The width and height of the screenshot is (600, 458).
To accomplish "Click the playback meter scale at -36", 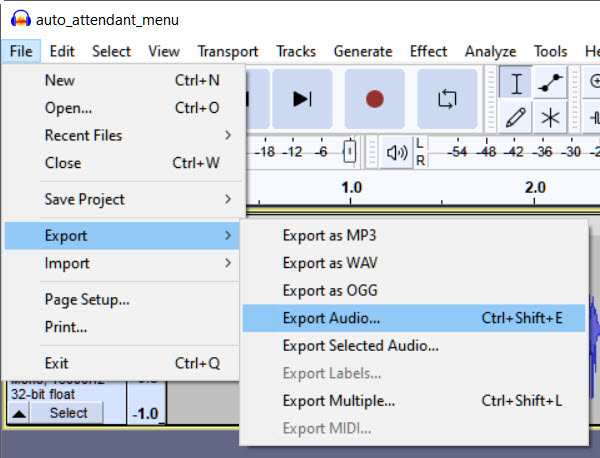I will pos(543,152).
